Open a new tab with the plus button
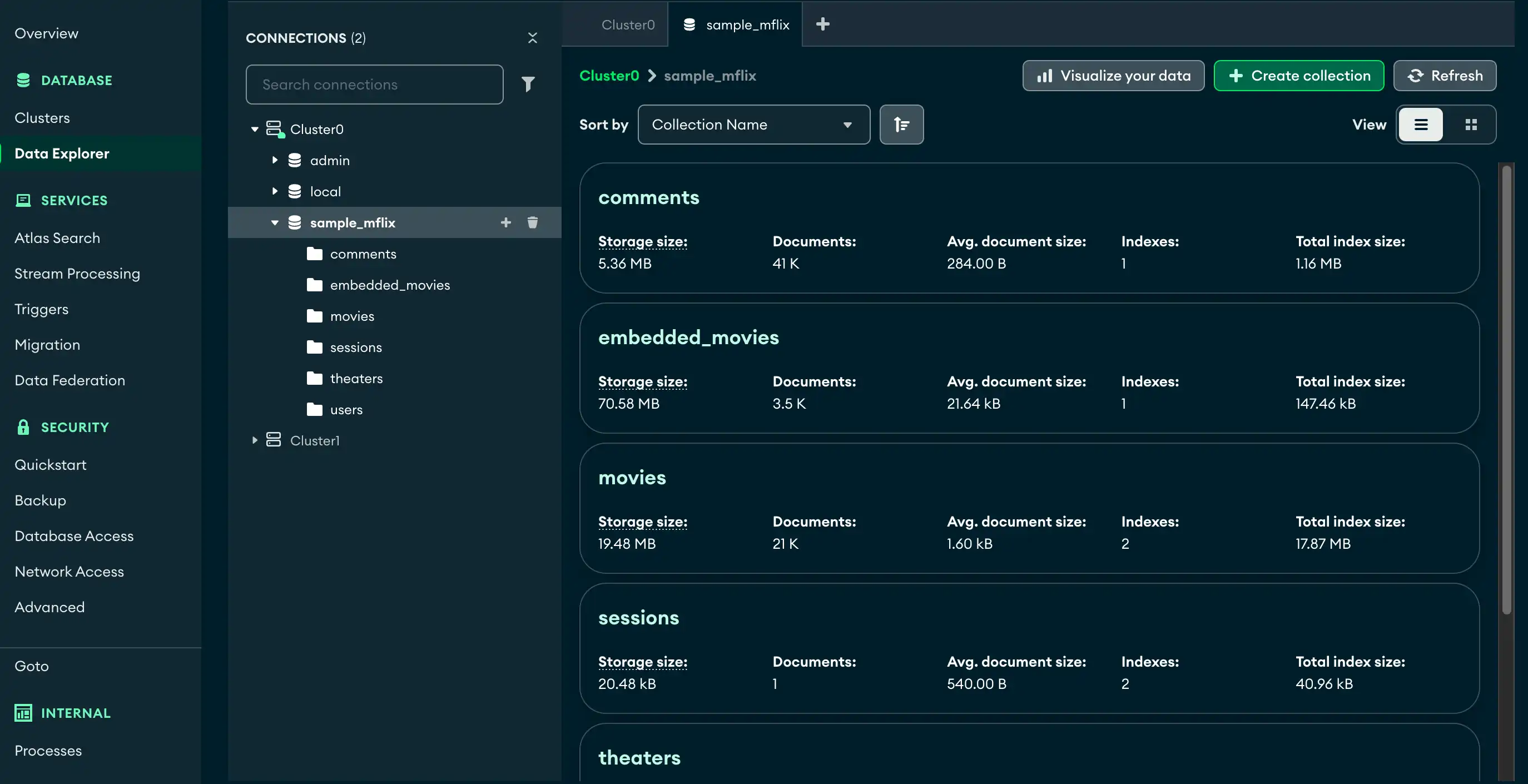This screenshot has width=1528, height=784. [x=823, y=24]
